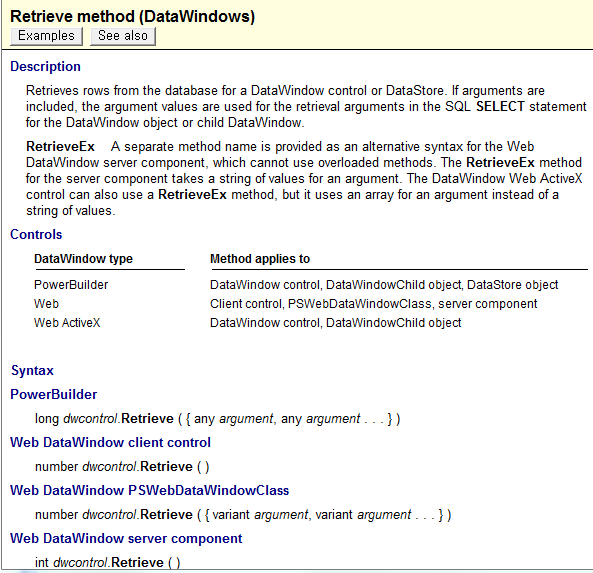Click the Description heading
The height and width of the screenshot is (573, 593).
(45, 66)
